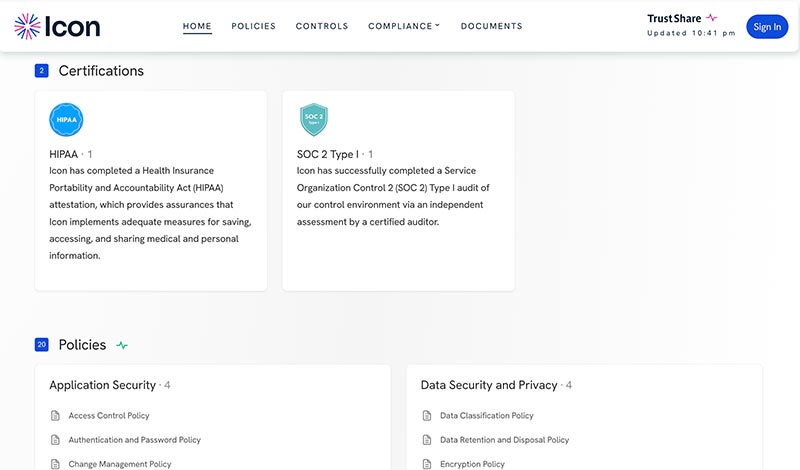Screen dimensions: 800x470
Task: Click the Certifications section heading
Action: point(101,70)
